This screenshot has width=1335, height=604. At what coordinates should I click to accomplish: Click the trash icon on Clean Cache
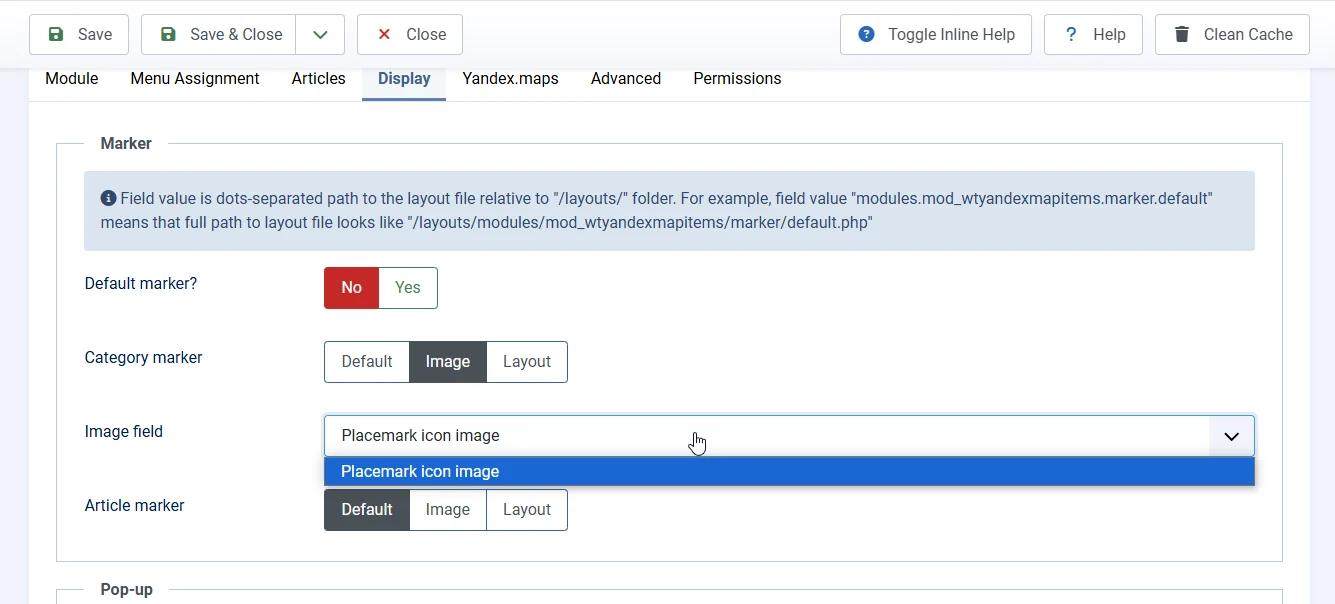(1182, 34)
